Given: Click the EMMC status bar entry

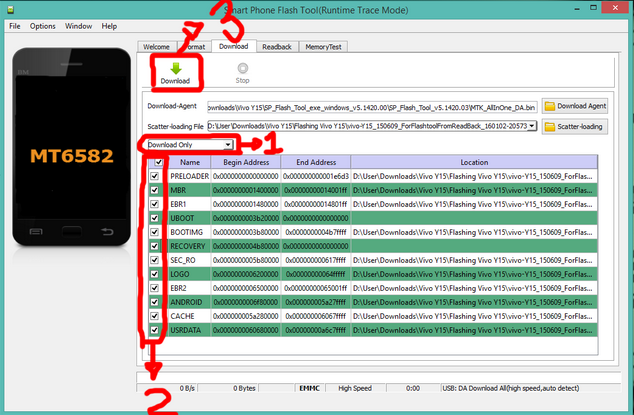Looking at the screenshot, I should (x=309, y=388).
